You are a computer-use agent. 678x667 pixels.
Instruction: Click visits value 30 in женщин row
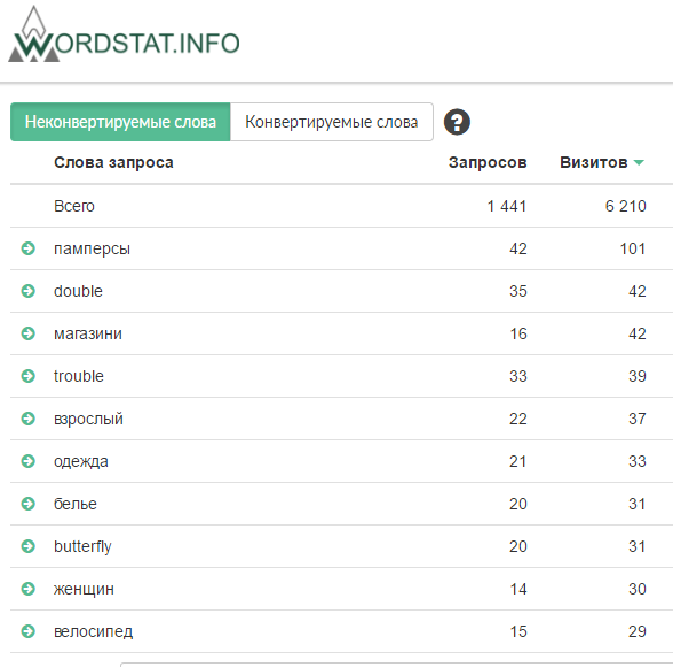[637, 589]
